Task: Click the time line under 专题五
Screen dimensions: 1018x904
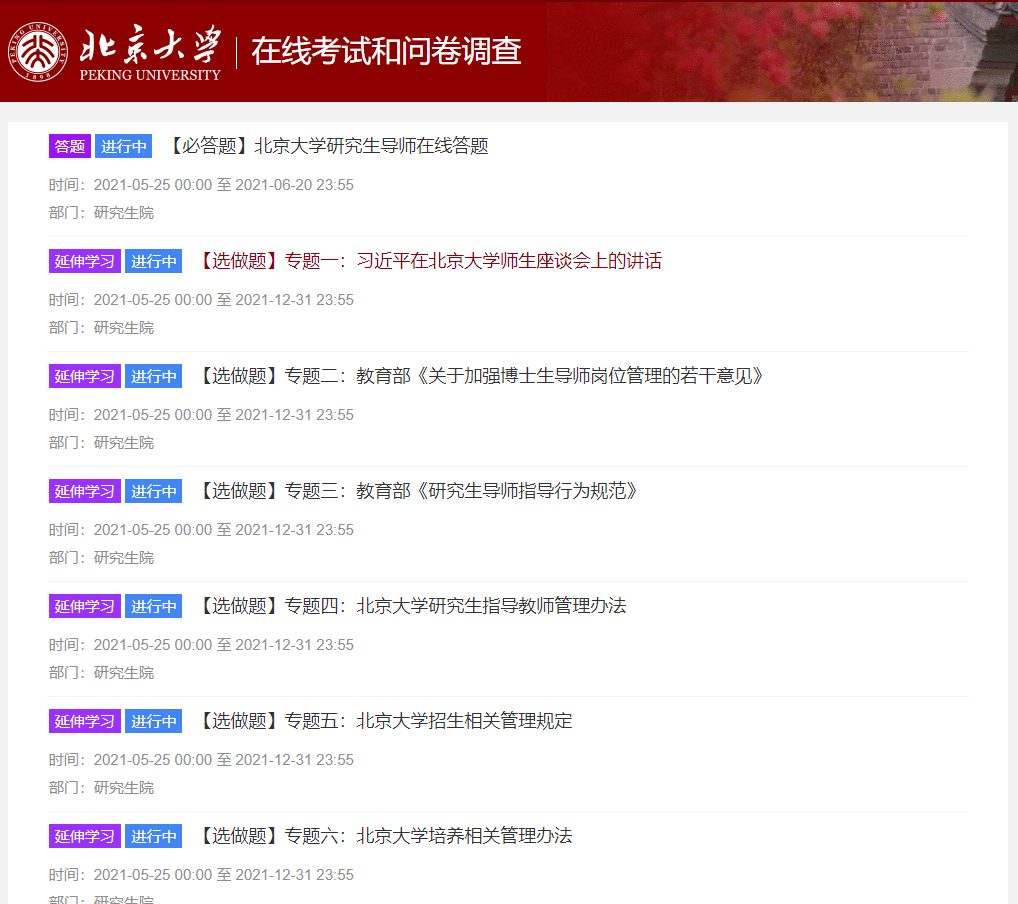Action: click(201, 760)
